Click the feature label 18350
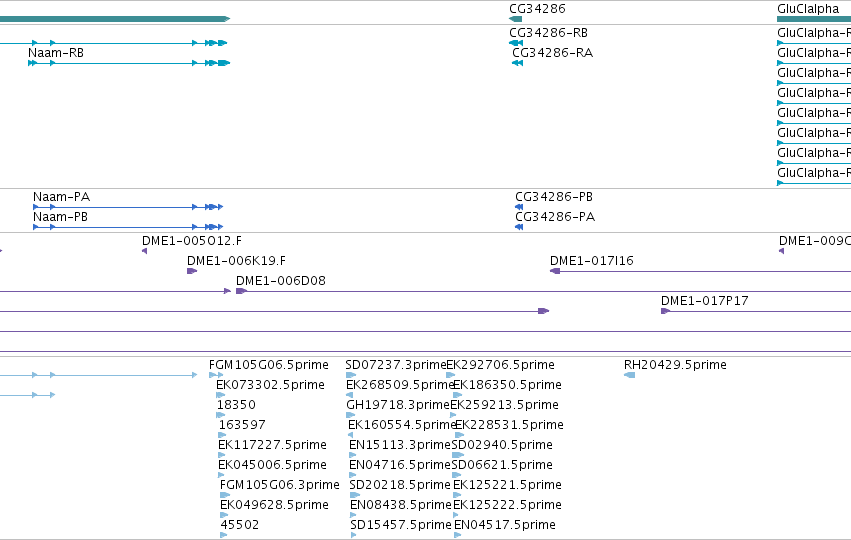Image resolution: width=851 pixels, height=540 pixels. click(x=236, y=405)
